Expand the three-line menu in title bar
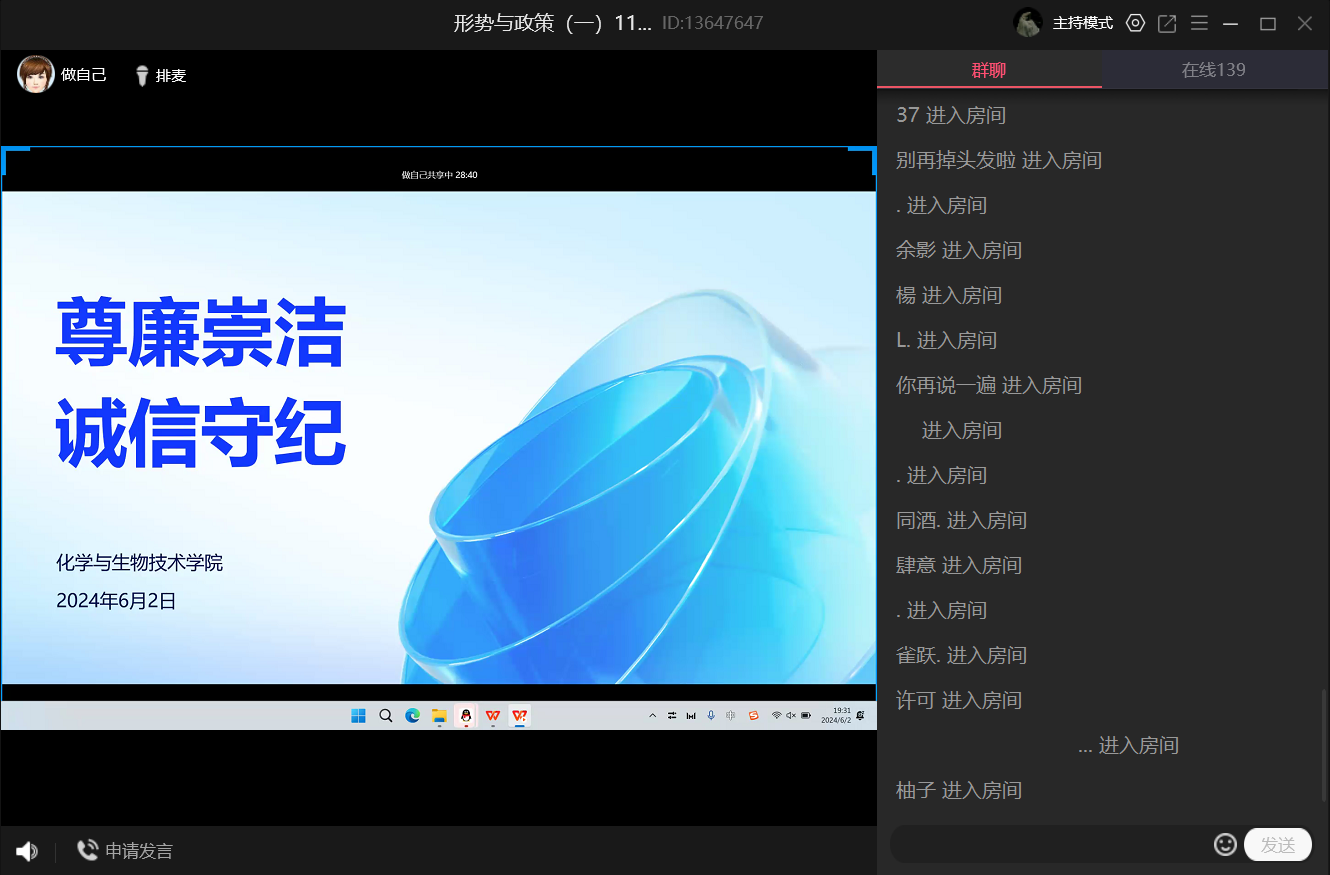The width and height of the screenshot is (1330, 875). click(x=1199, y=23)
